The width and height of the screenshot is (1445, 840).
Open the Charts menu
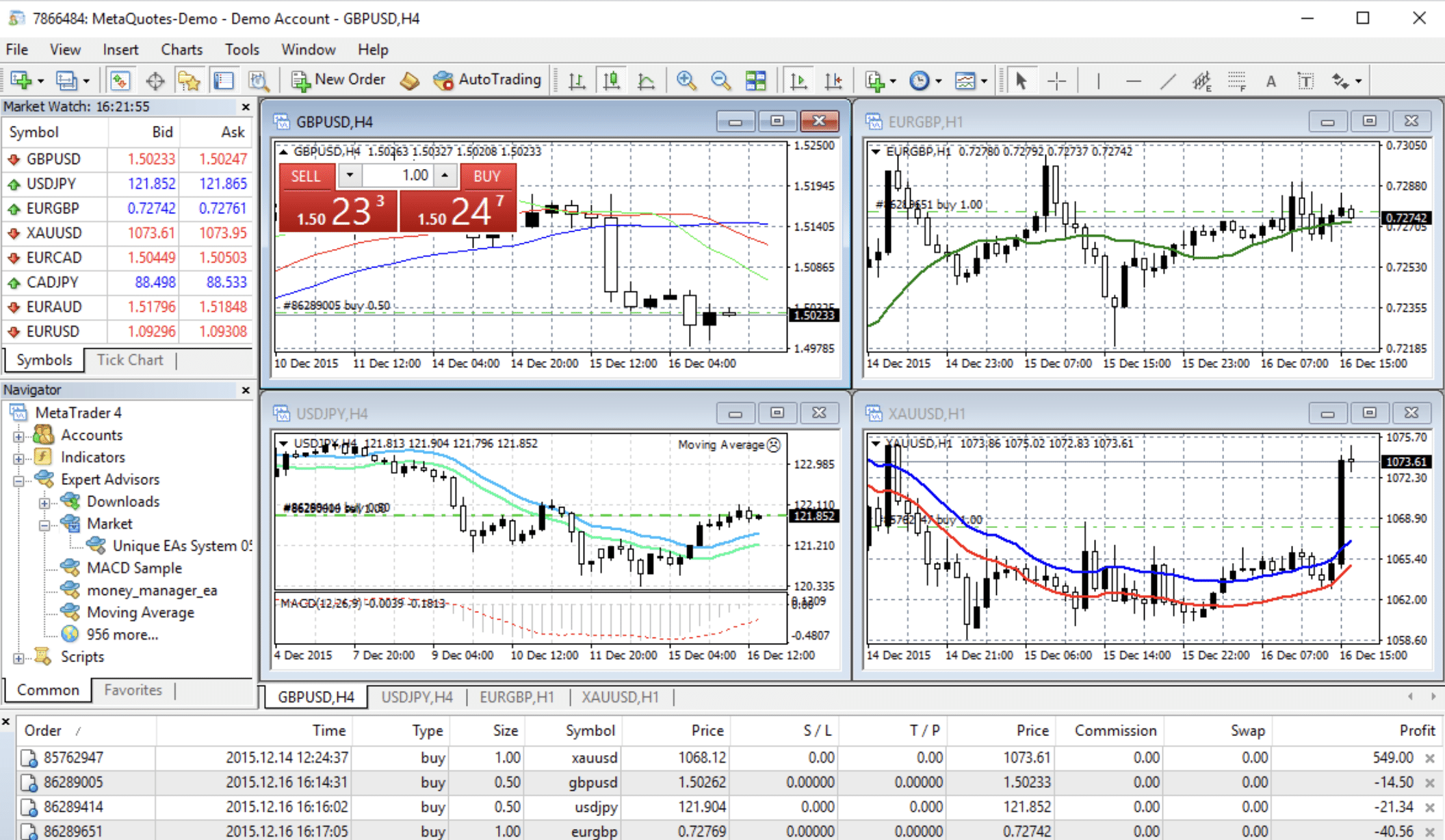pos(181,50)
